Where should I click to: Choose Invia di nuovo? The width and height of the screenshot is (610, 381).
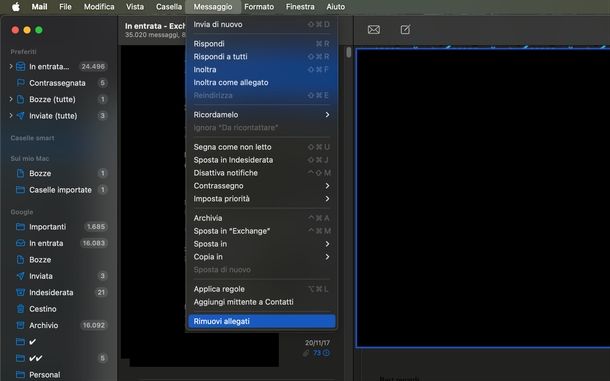pos(261,24)
